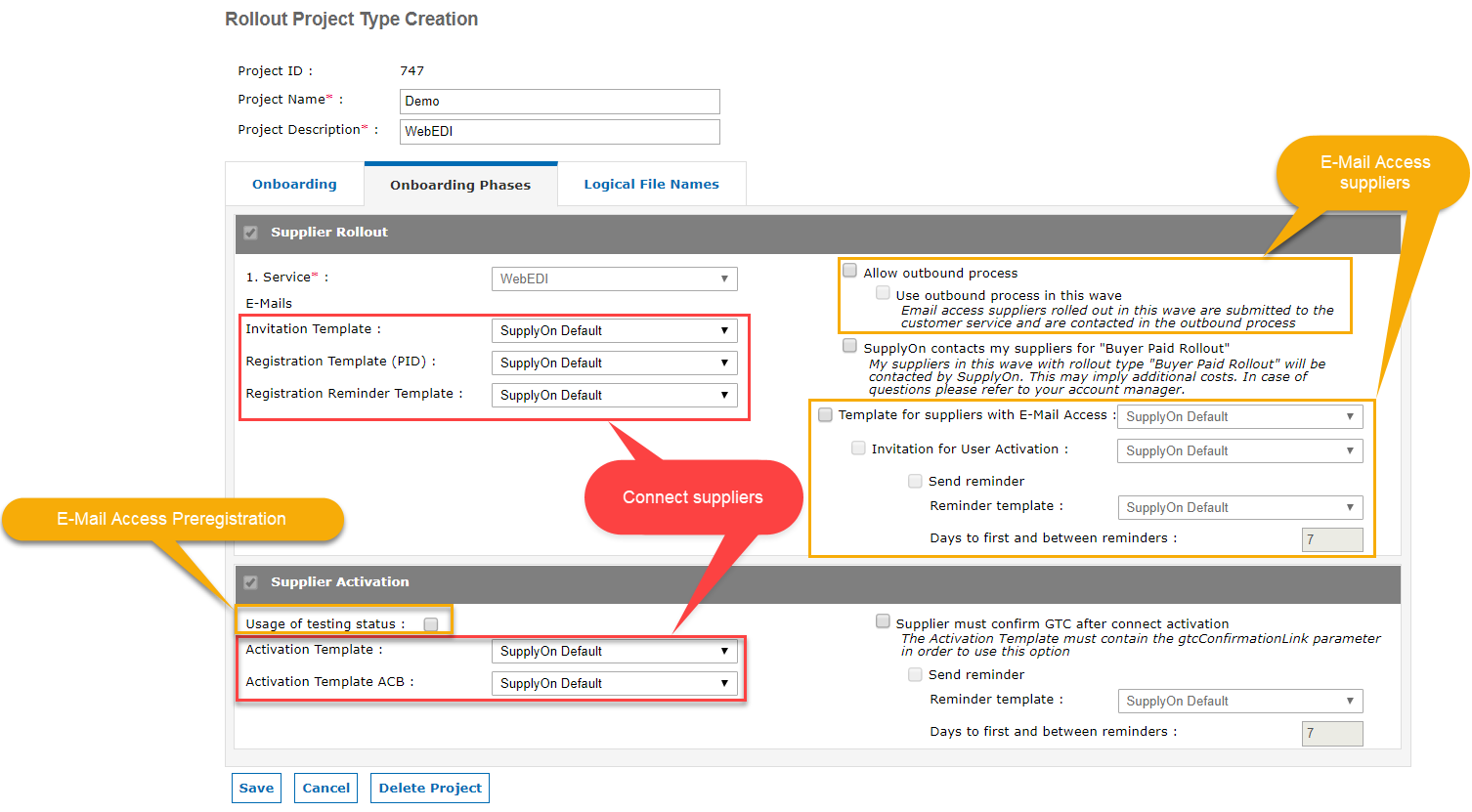Click the Project Description input field
Image resolution: width=1472 pixels, height=812 pixels.
coord(560,131)
